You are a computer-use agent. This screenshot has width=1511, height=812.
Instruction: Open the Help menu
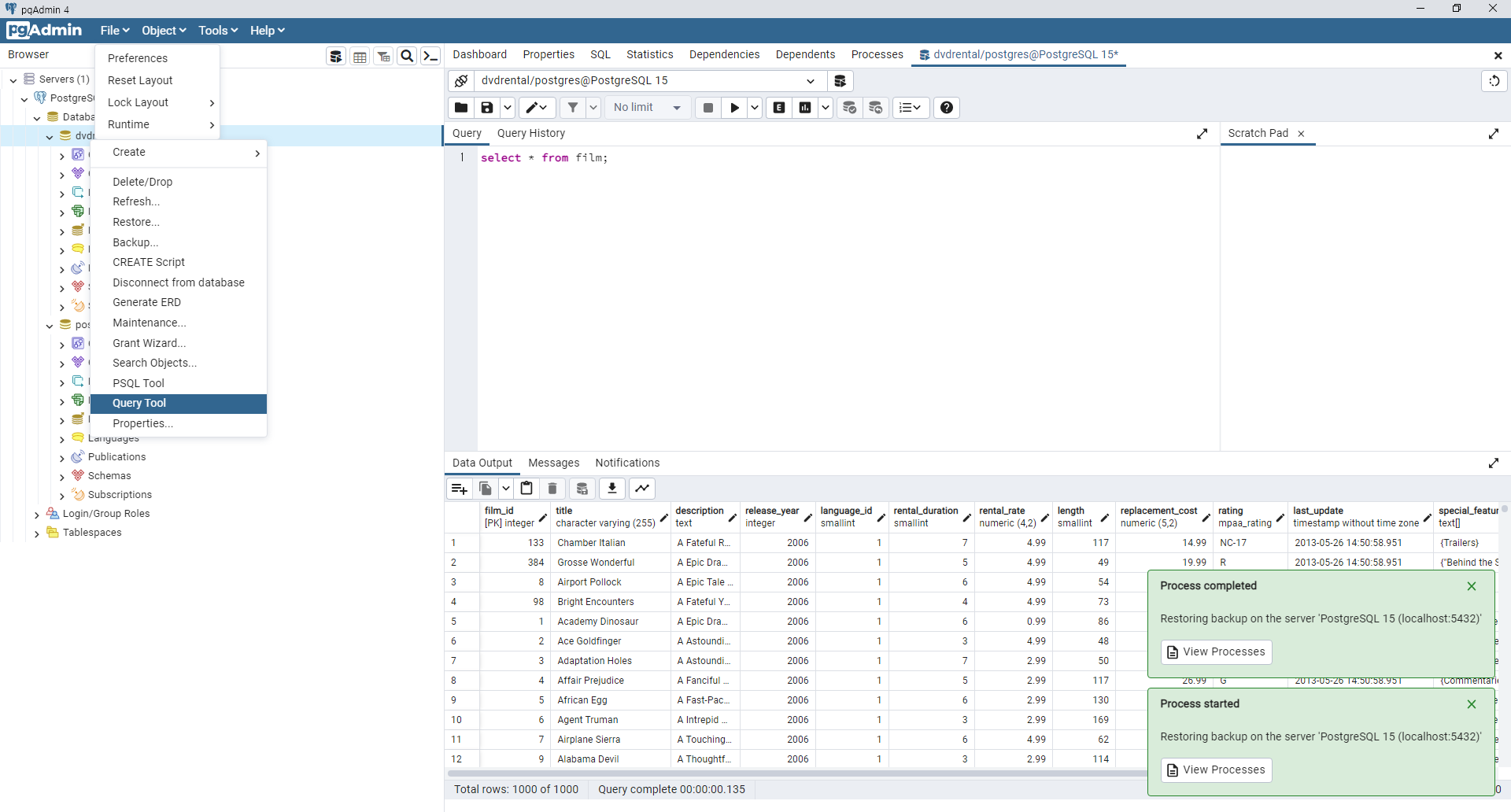268,31
